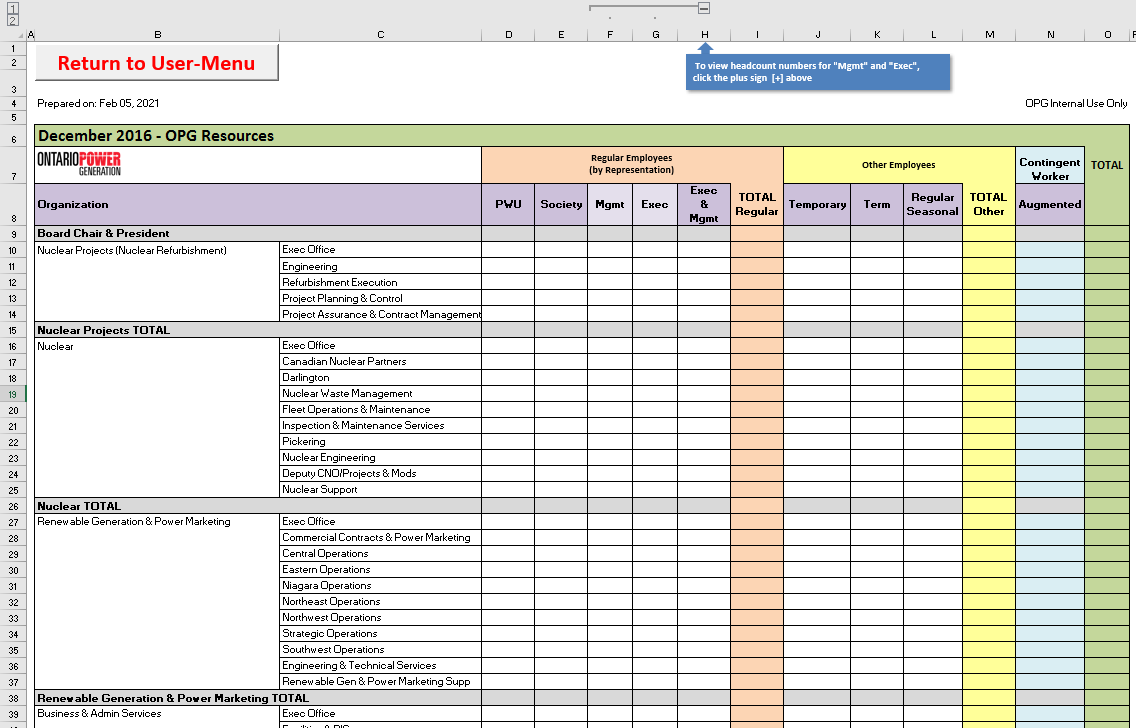
Task: Select 'Nuclear Projects (Nuclear Refurbishment)' cell
Action: pos(157,251)
